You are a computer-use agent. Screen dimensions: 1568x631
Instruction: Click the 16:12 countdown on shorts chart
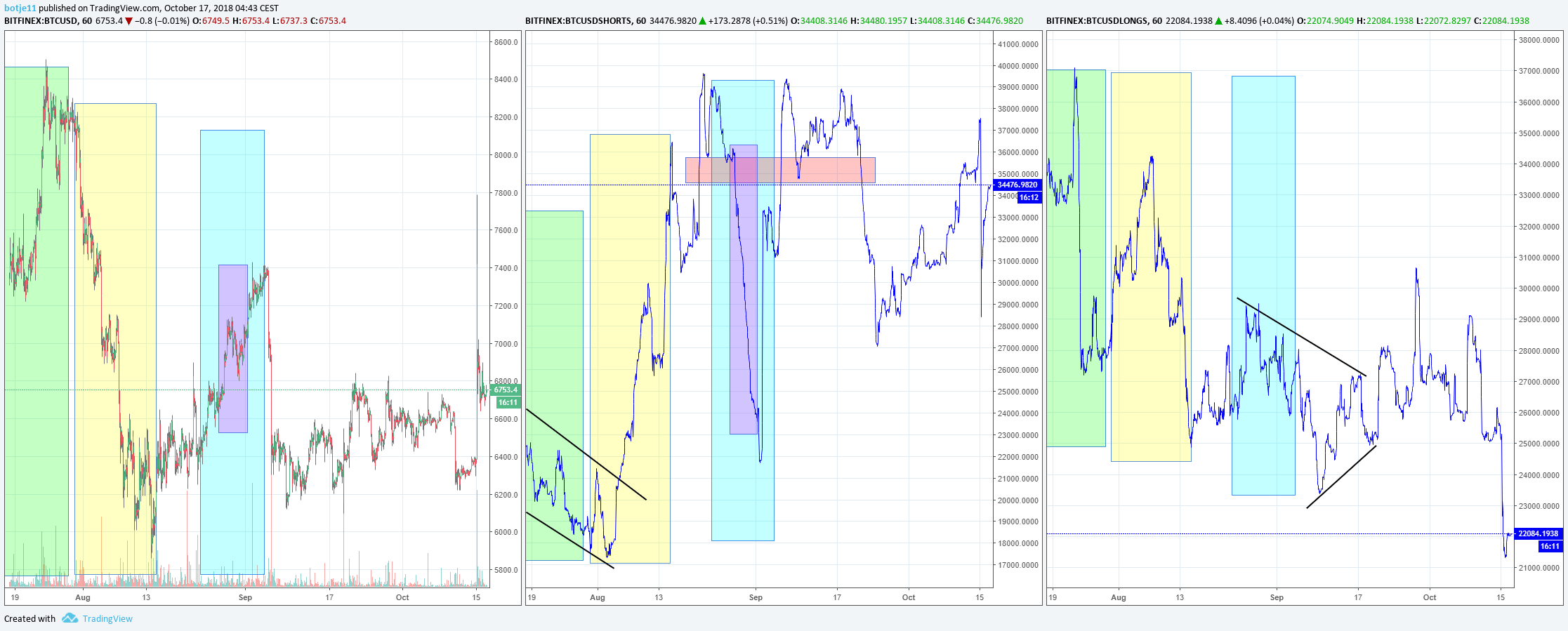coord(1029,198)
